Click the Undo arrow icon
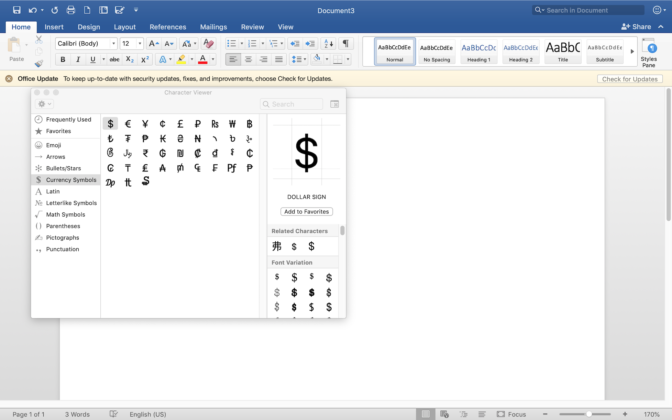The image size is (672, 420). [33, 10]
